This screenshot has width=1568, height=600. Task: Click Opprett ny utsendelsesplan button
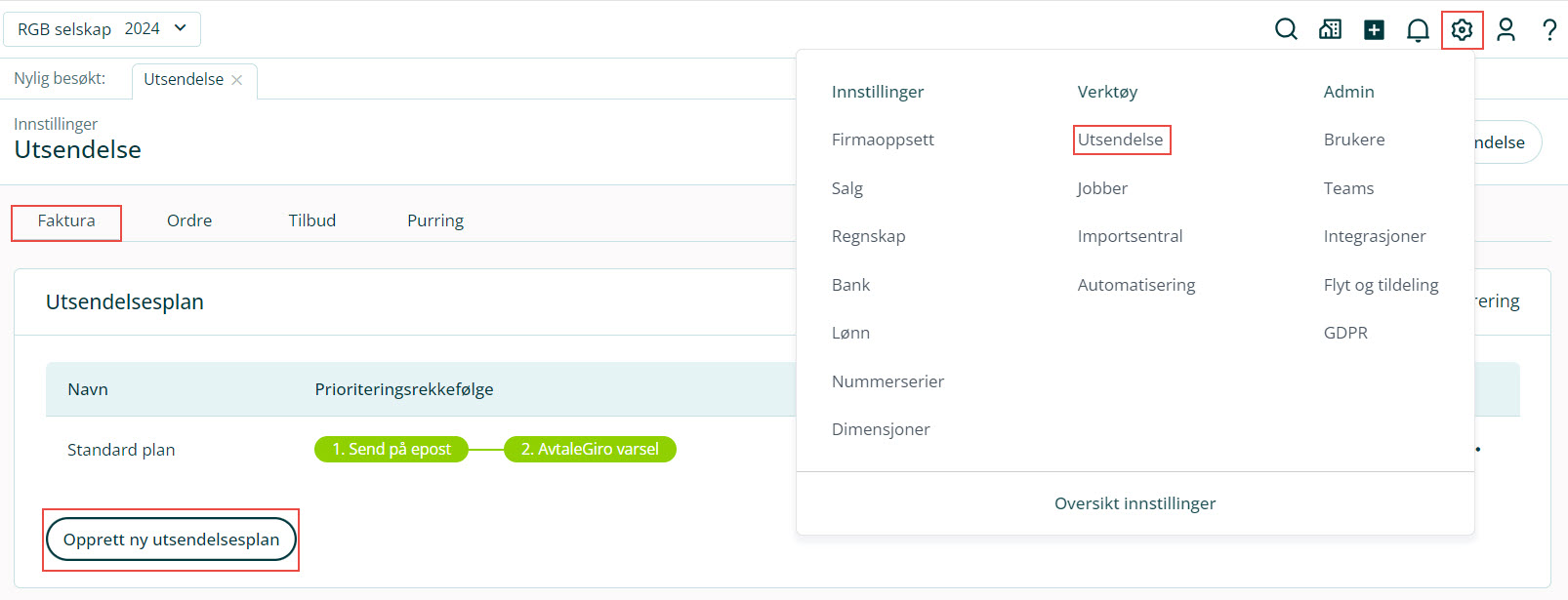tap(171, 540)
